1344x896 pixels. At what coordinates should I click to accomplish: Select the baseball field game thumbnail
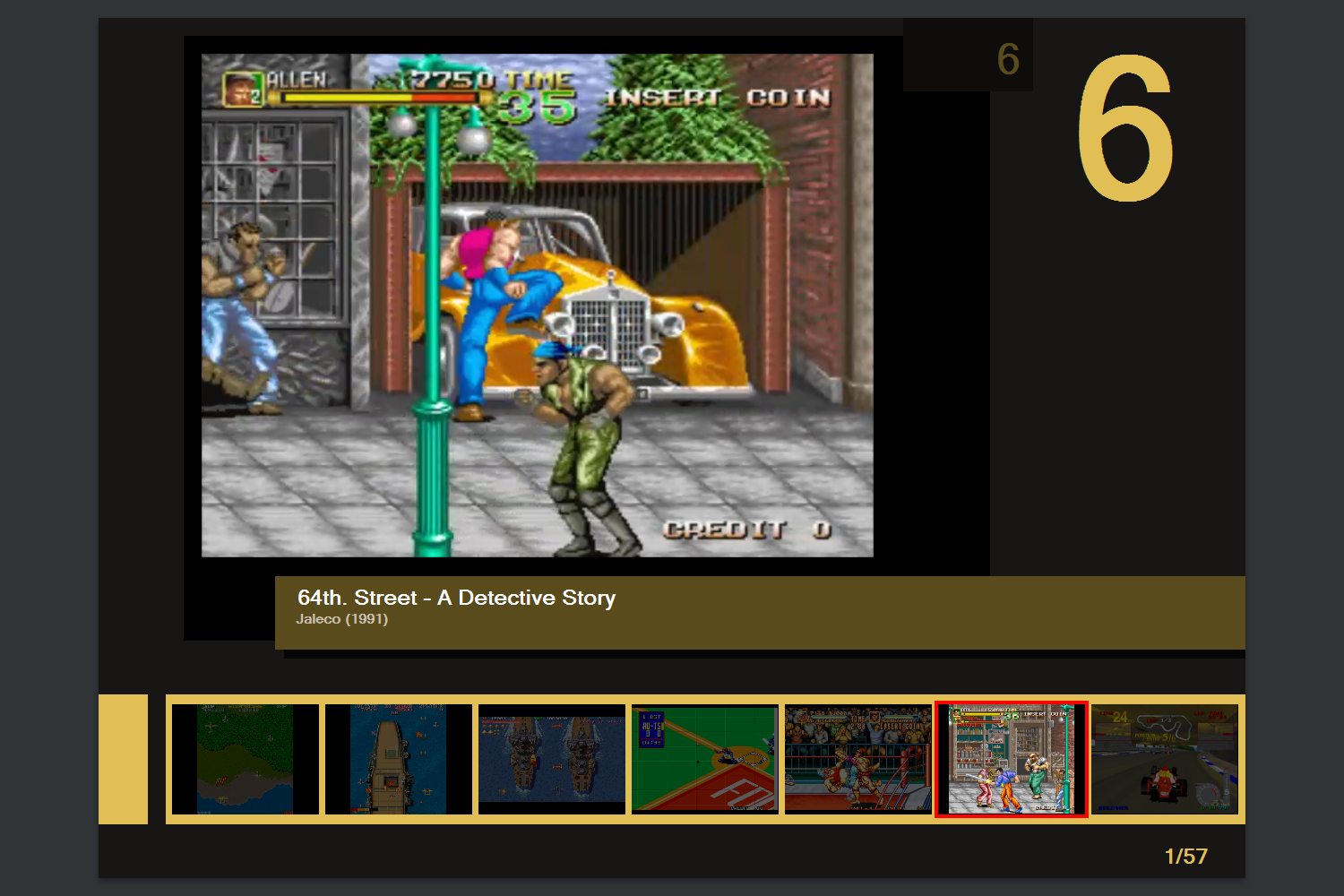coord(705,759)
